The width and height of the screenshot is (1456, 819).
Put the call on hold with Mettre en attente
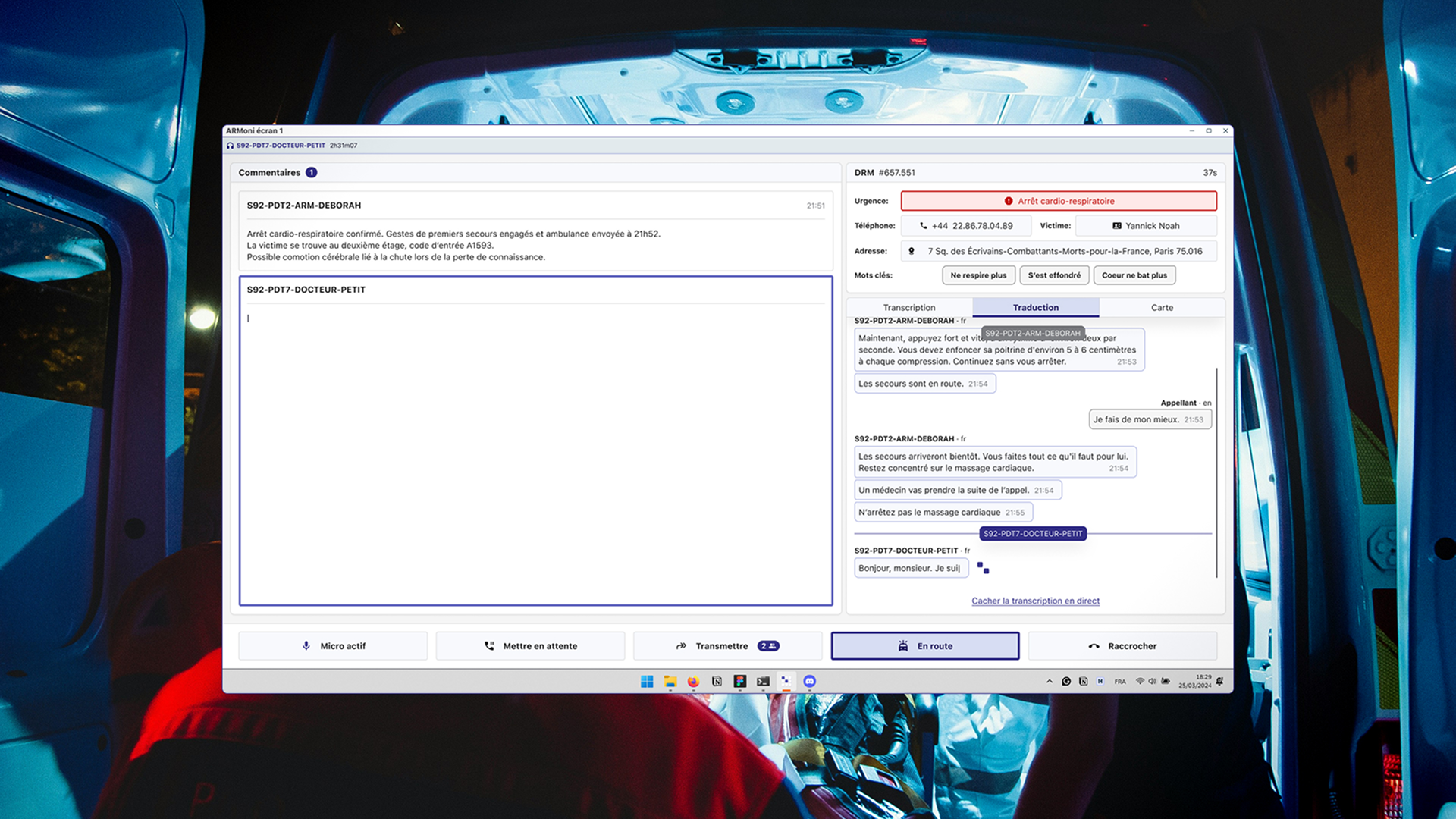point(530,646)
